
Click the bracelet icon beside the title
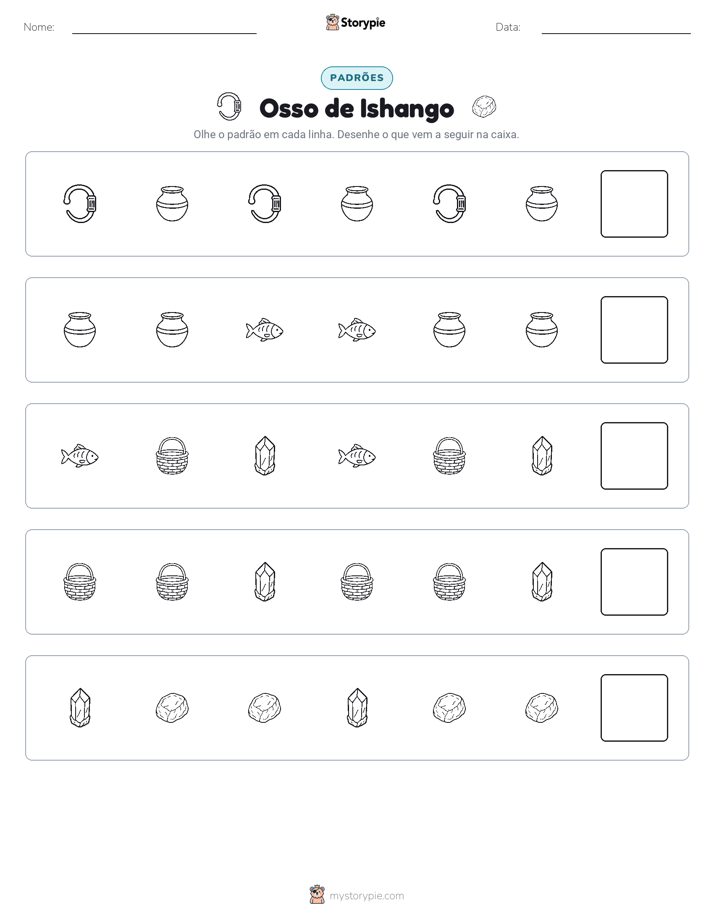tap(229, 107)
